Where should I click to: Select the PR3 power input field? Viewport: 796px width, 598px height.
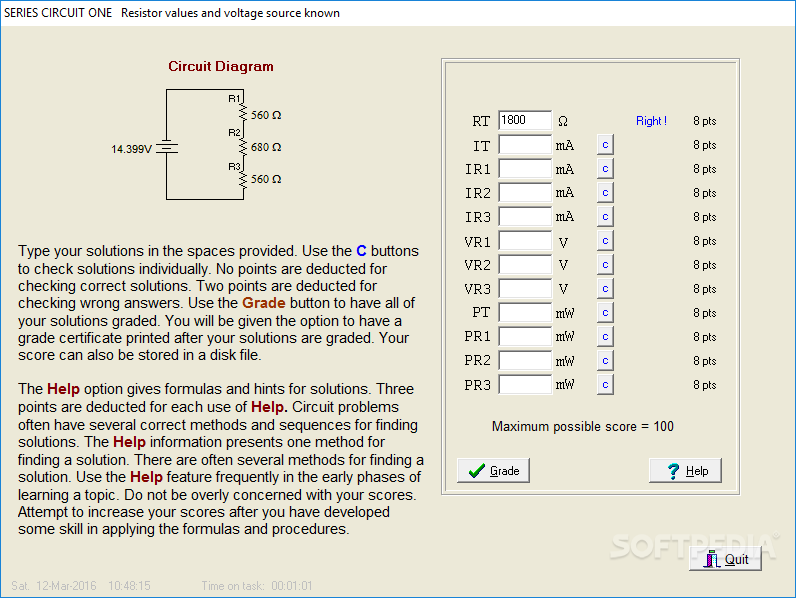click(x=525, y=385)
